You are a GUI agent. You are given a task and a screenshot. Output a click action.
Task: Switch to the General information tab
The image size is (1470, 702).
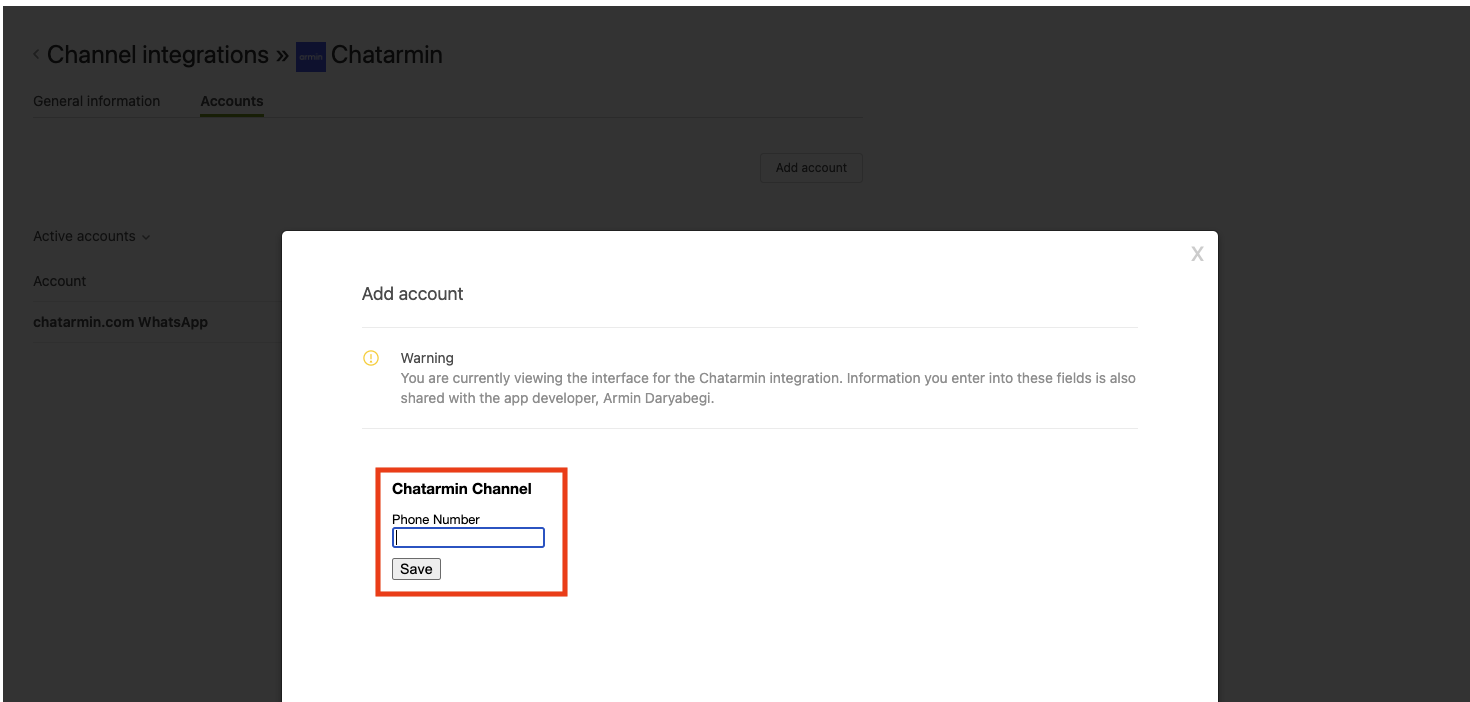[x=96, y=101]
